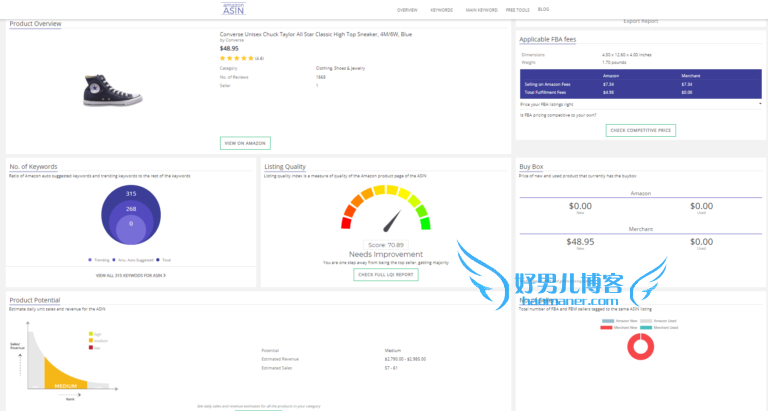
Task: Click the Clothing, Shoes & Jewelry category value
Action: pos(340,68)
